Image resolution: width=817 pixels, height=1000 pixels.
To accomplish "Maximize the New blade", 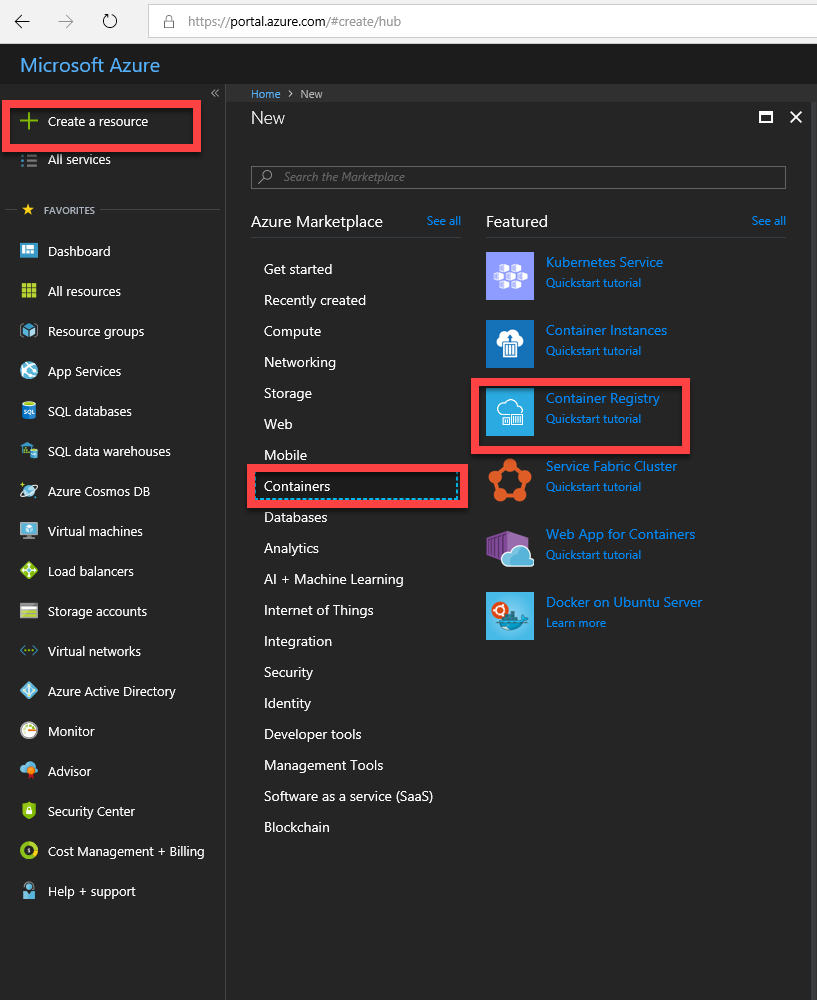I will coord(766,117).
